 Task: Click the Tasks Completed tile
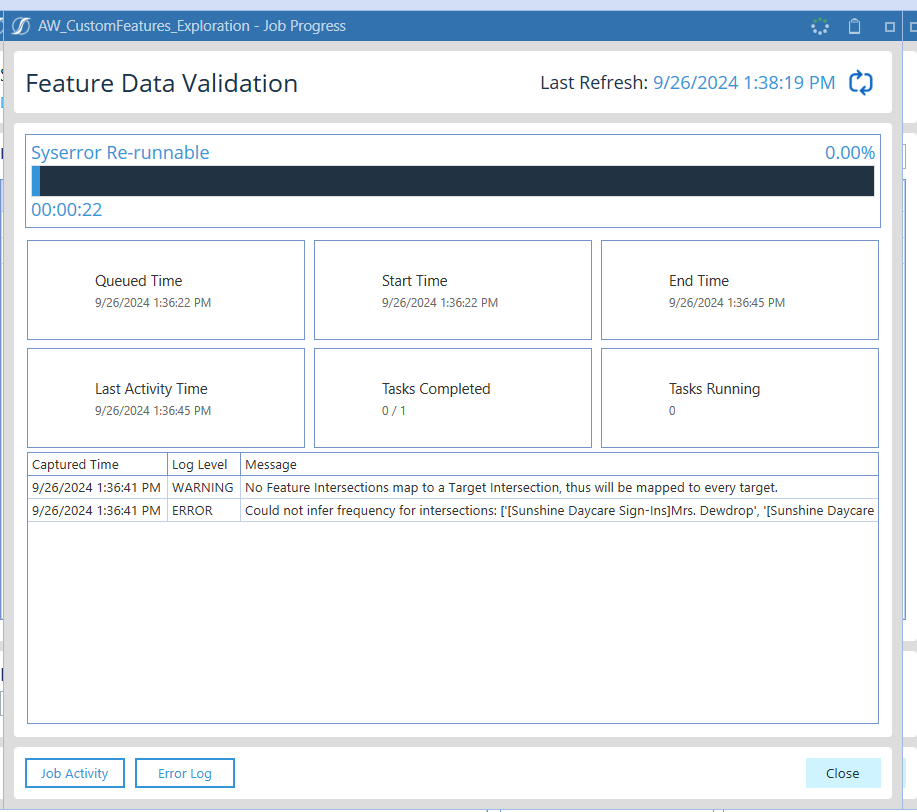pyautogui.click(x=452, y=398)
